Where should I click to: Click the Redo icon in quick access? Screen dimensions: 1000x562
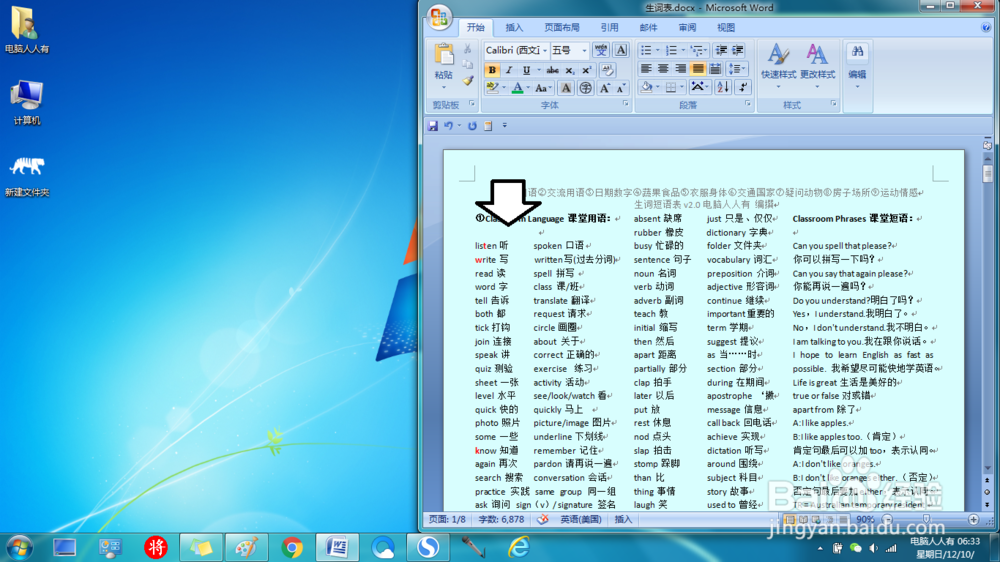click(472, 126)
